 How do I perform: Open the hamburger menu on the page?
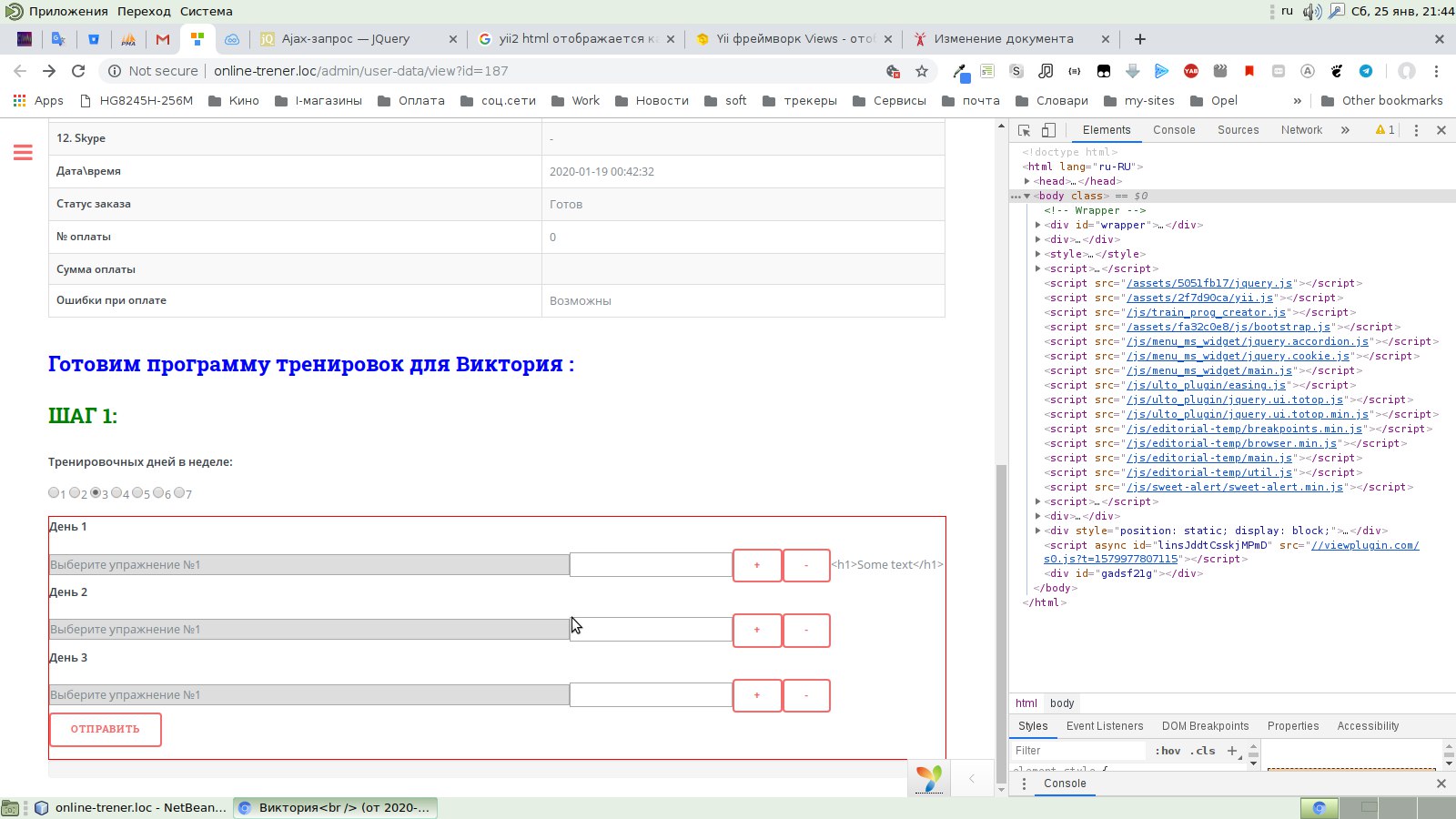pyautogui.click(x=24, y=153)
